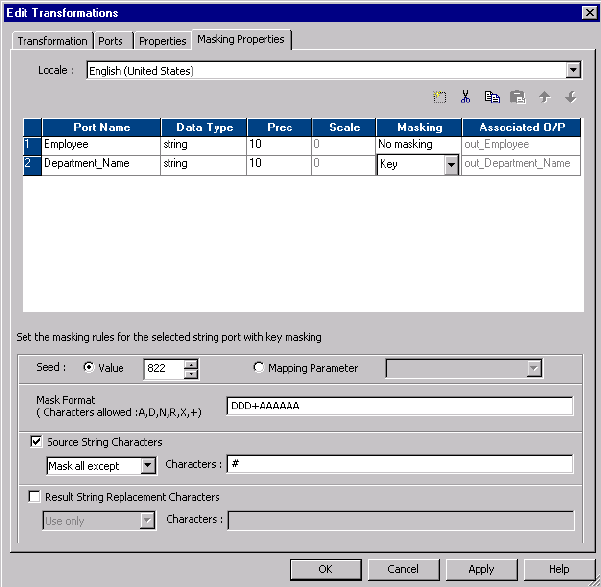Click the Masking column header
This screenshot has width=601, height=587.
pos(419,127)
